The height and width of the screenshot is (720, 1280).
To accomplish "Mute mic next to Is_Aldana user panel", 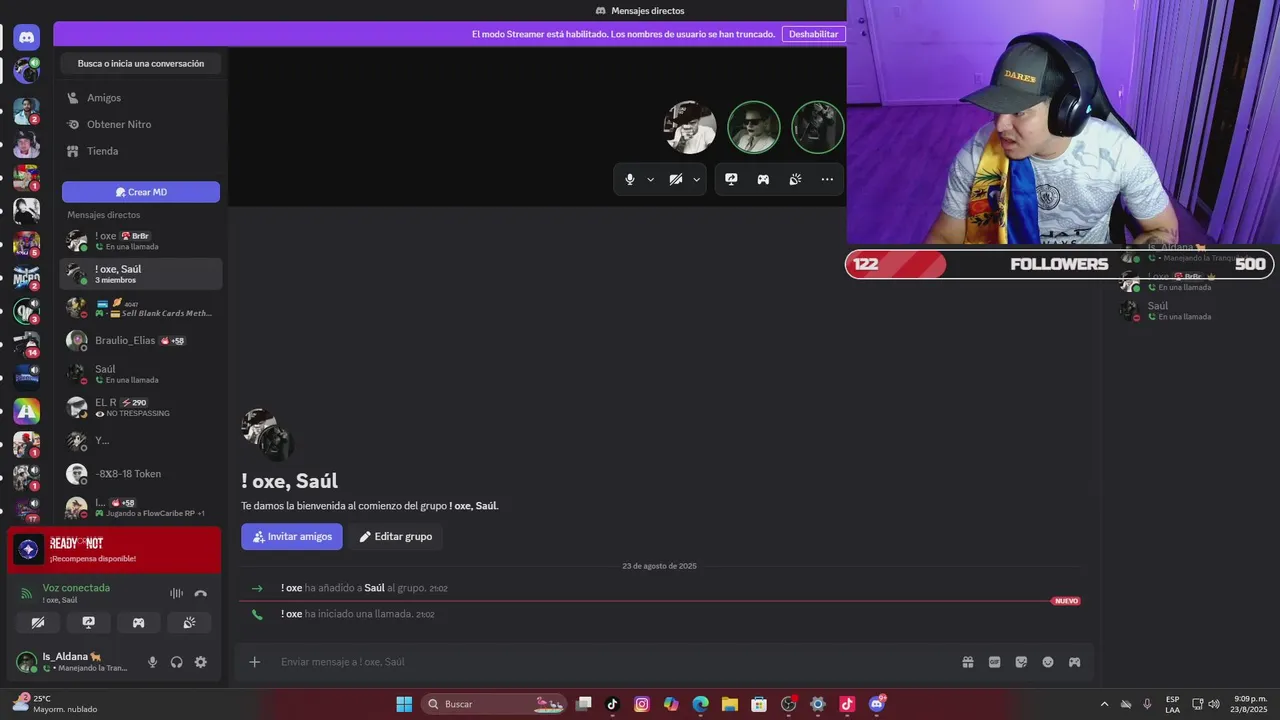I will pos(153,662).
